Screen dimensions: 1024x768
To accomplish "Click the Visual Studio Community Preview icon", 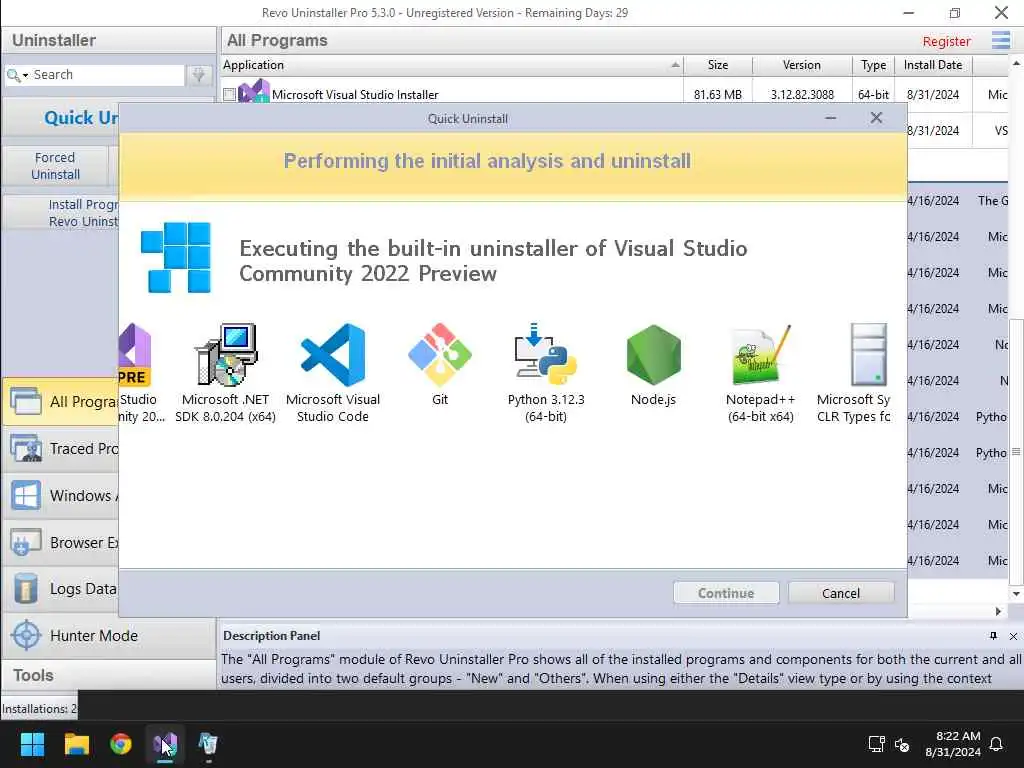I will [x=135, y=355].
